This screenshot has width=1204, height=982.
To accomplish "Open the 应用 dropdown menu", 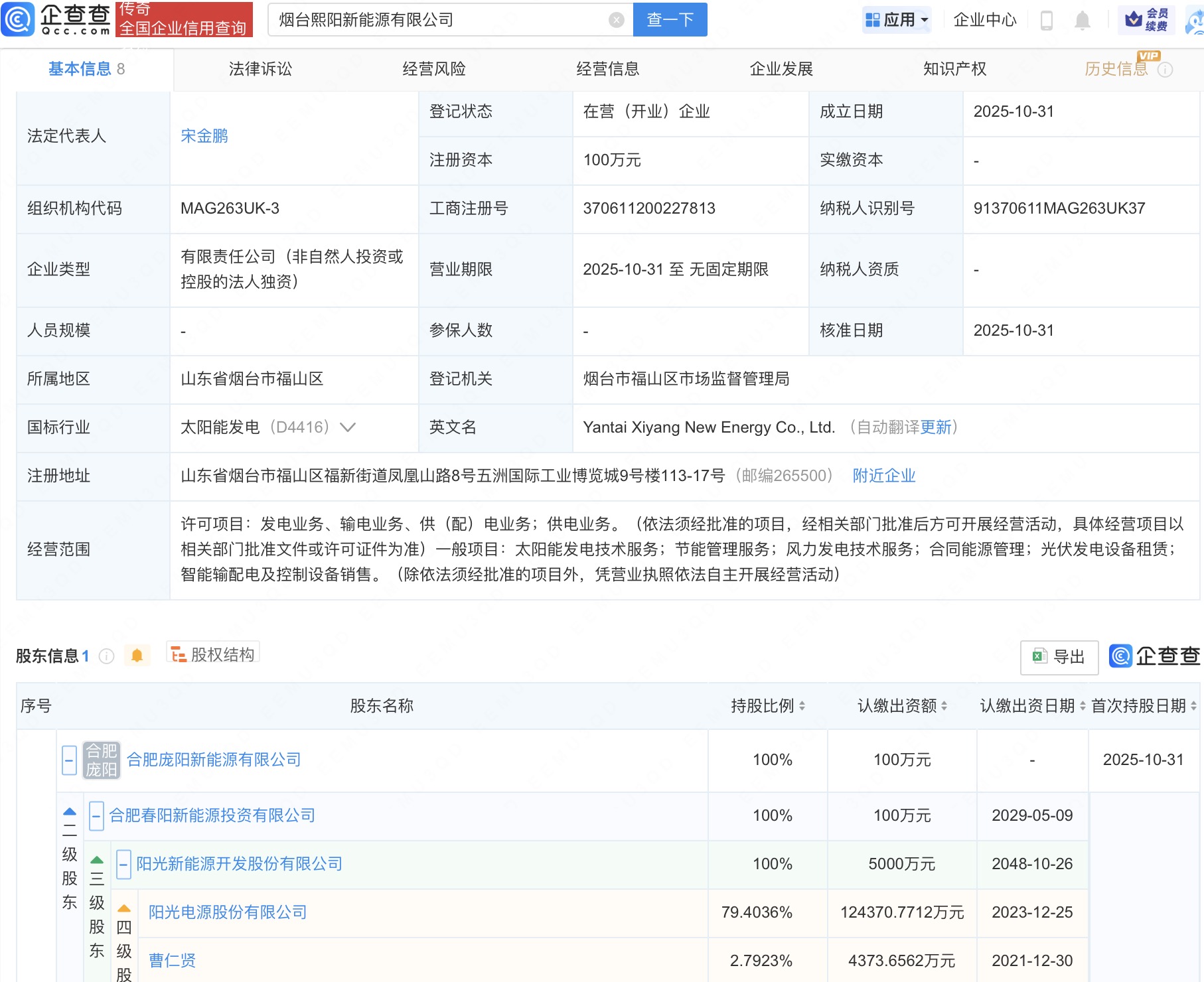I will (x=897, y=20).
